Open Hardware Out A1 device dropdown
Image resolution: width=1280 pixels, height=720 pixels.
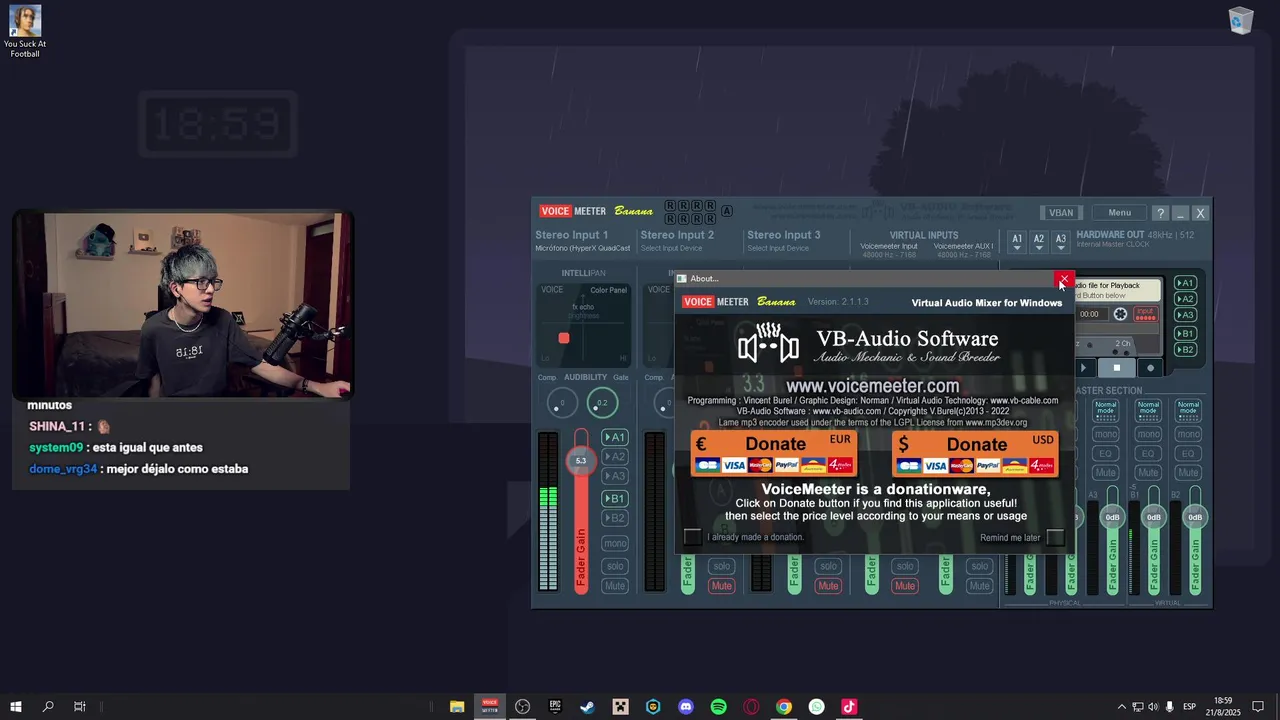coord(1017,242)
